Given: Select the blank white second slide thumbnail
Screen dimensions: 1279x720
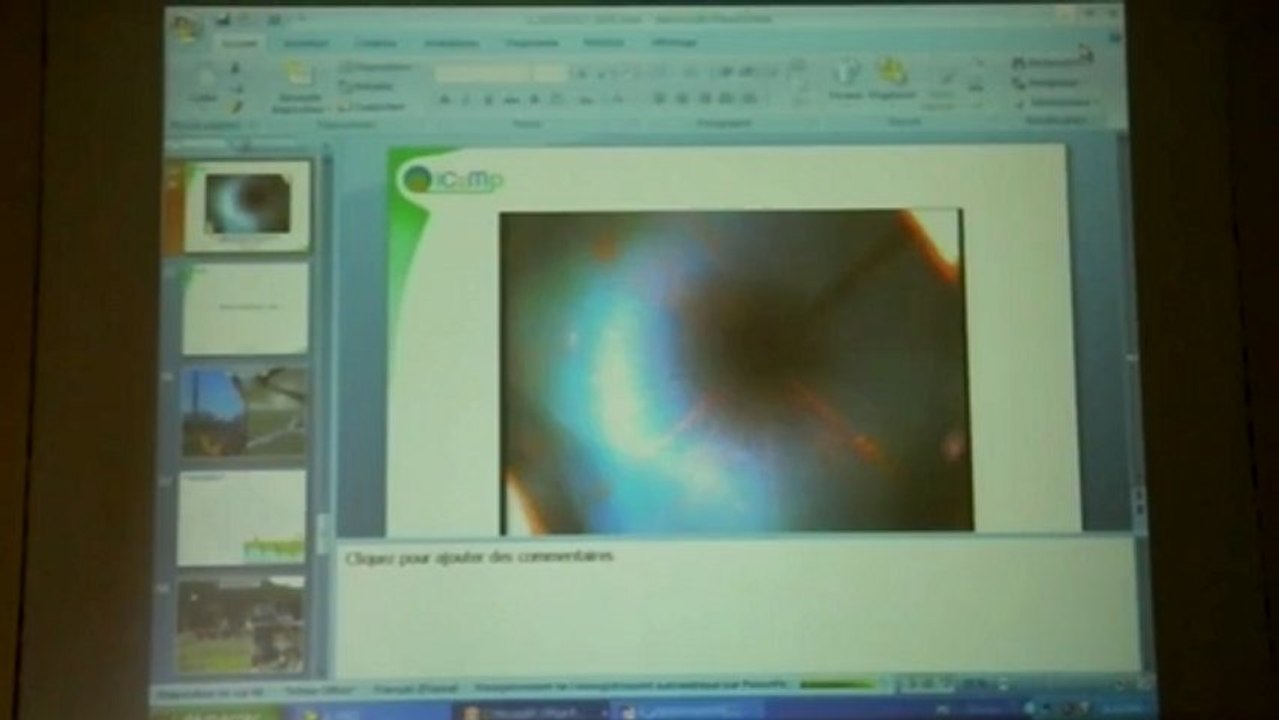Looking at the screenshot, I should pos(245,308).
